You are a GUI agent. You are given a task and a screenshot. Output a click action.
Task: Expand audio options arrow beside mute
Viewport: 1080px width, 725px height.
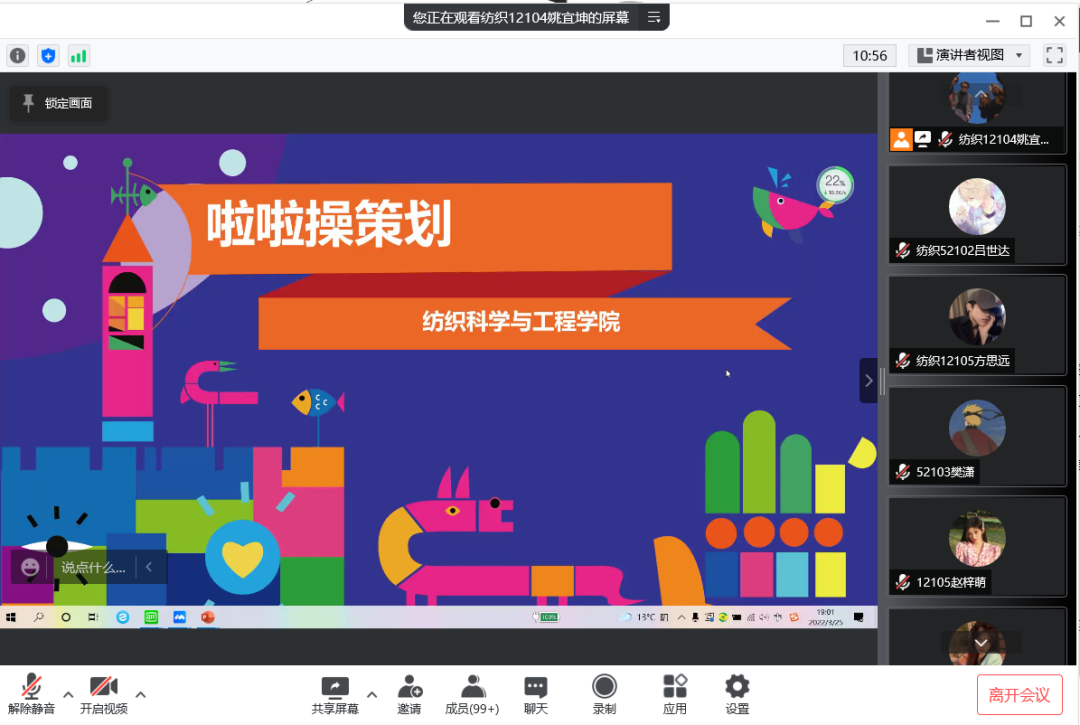pos(68,694)
